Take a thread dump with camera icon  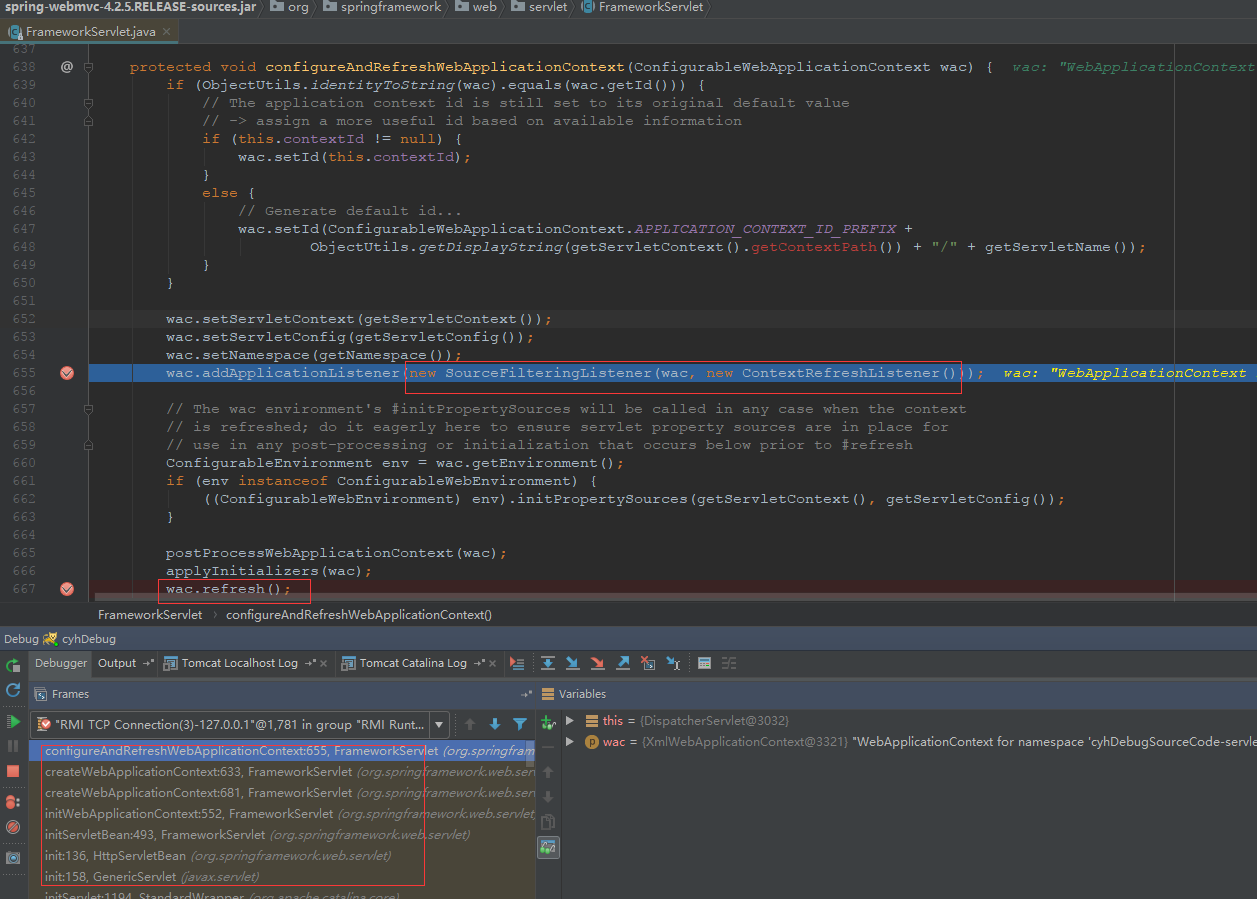(x=13, y=858)
